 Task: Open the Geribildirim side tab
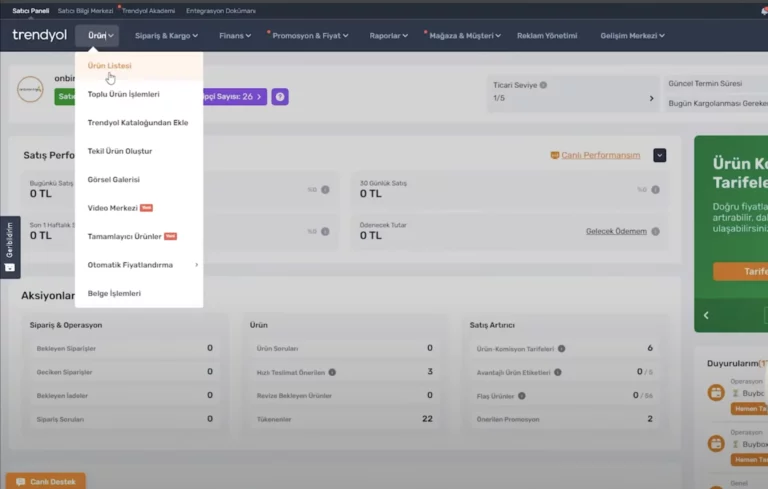coord(10,246)
